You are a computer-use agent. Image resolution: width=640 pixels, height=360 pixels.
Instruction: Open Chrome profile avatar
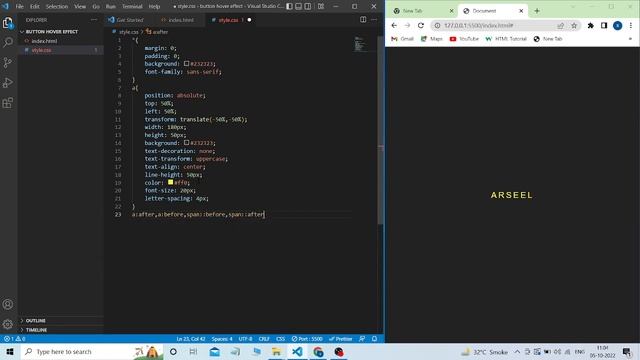pos(618,25)
